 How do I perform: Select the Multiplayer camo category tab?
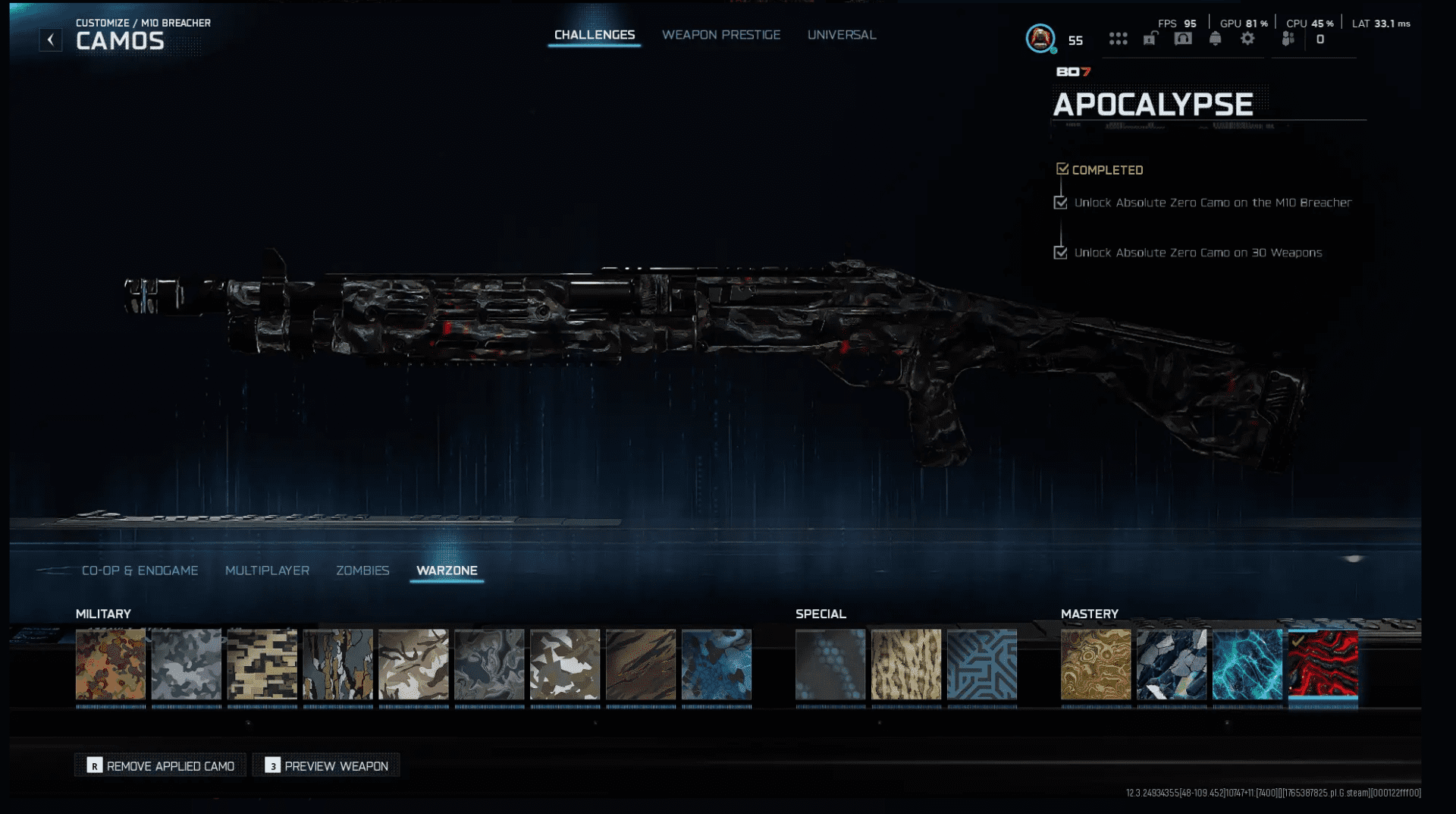[x=267, y=570]
